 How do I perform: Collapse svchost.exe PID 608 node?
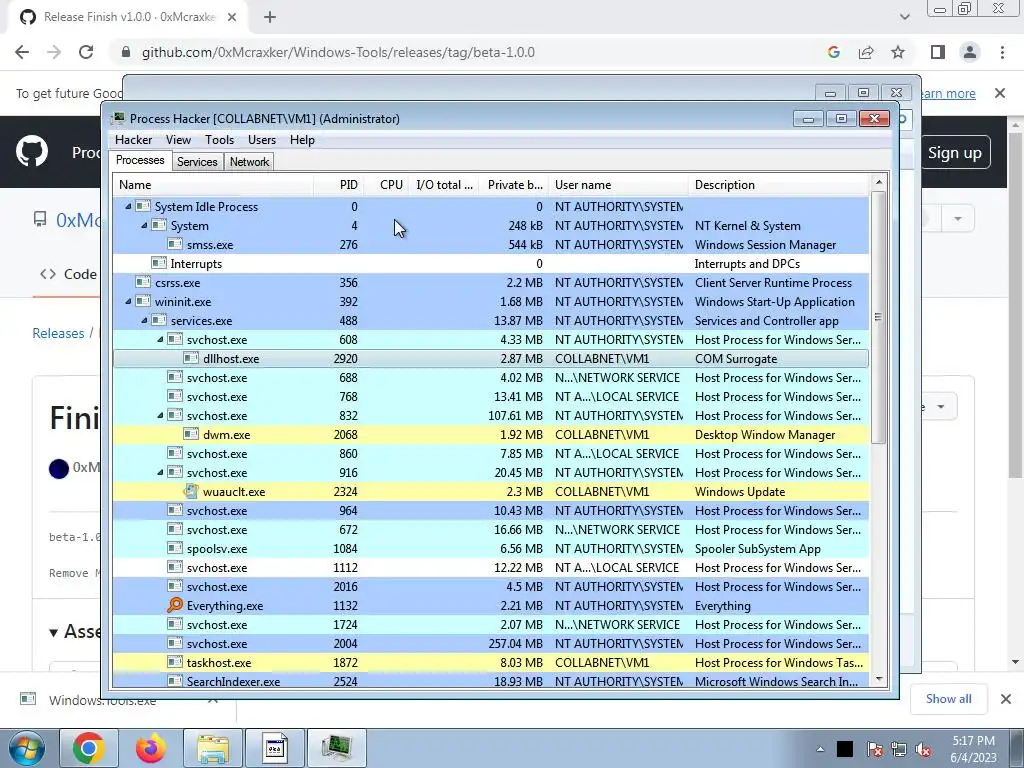click(x=160, y=340)
